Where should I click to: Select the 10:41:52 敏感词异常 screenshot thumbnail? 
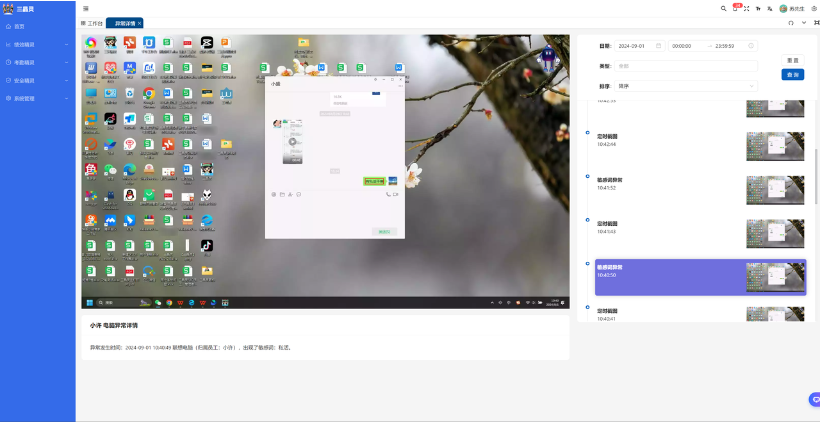tap(775, 188)
